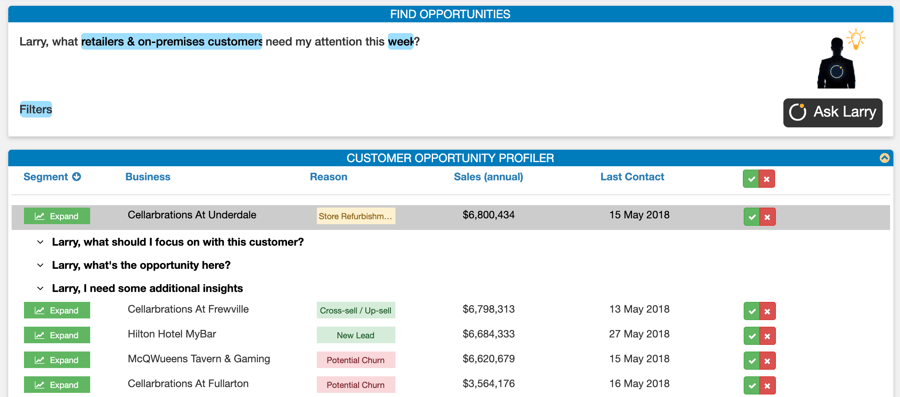Accept Hilton Hotel MyBar with green check
This screenshot has height=397, width=900.
(751, 335)
